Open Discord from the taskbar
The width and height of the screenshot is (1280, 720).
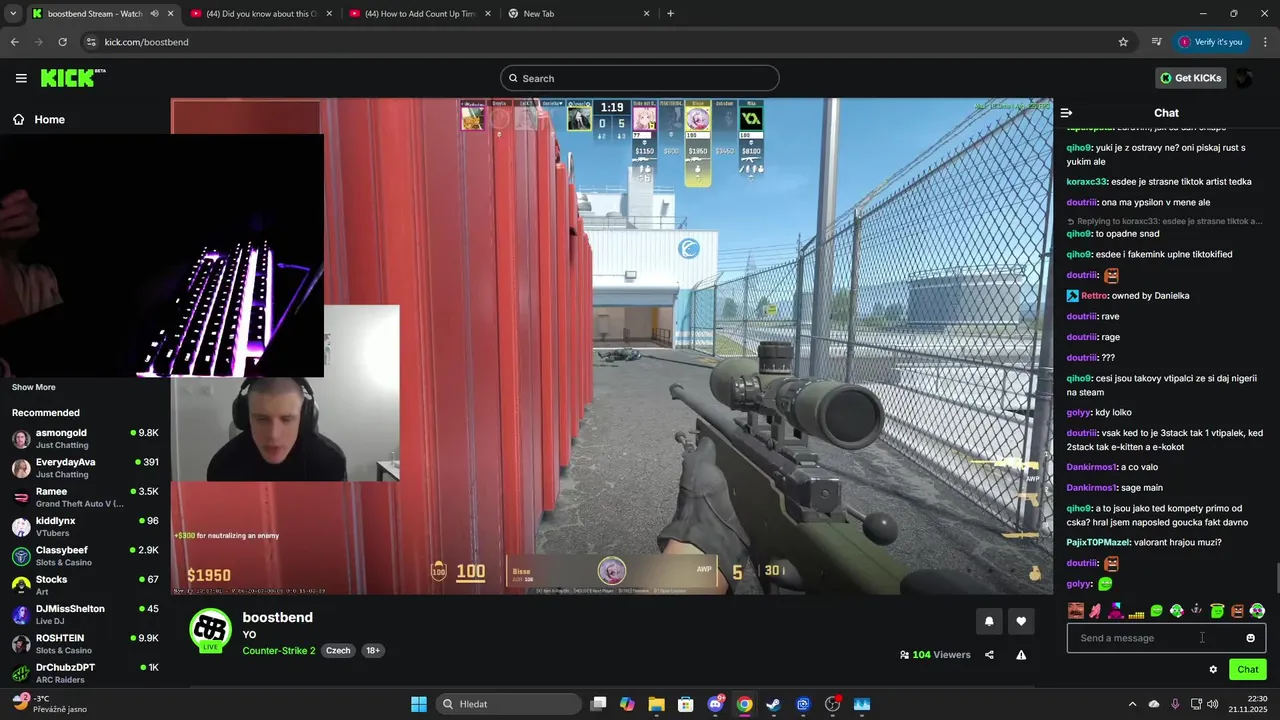point(716,704)
